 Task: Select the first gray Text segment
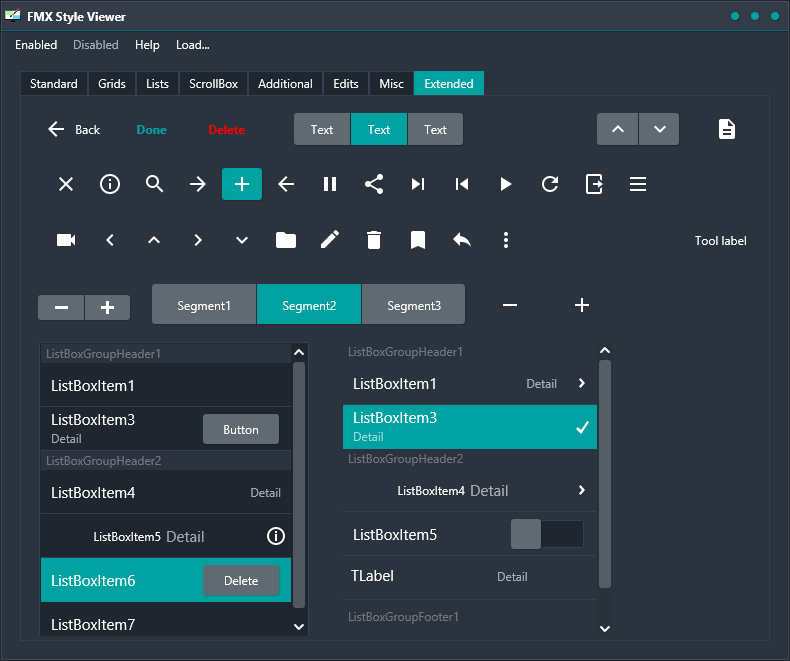click(x=322, y=129)
